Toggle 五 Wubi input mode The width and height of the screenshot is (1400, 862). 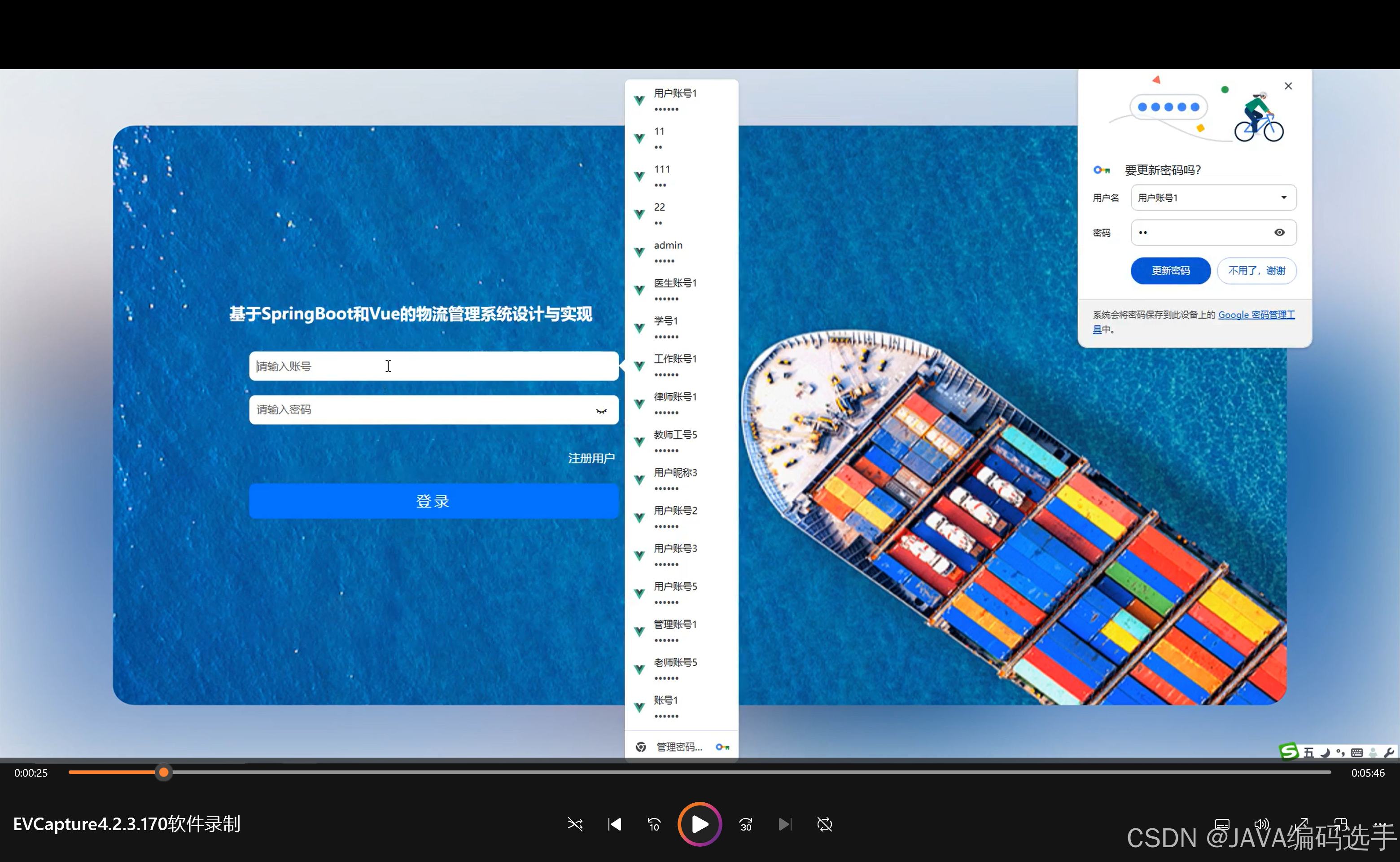pos(1308,752)
